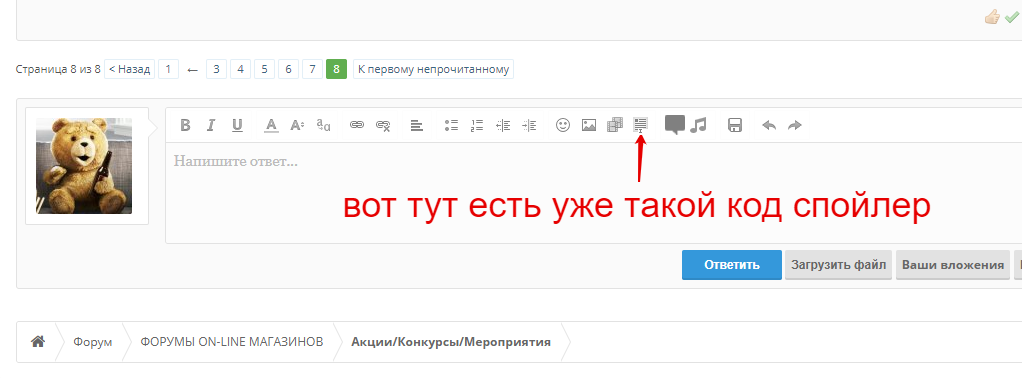Go to previous page with Назад
Image resolution: width=1022 pixels, height=378 pixels.
pyautogui.click(x=129, y=69)
